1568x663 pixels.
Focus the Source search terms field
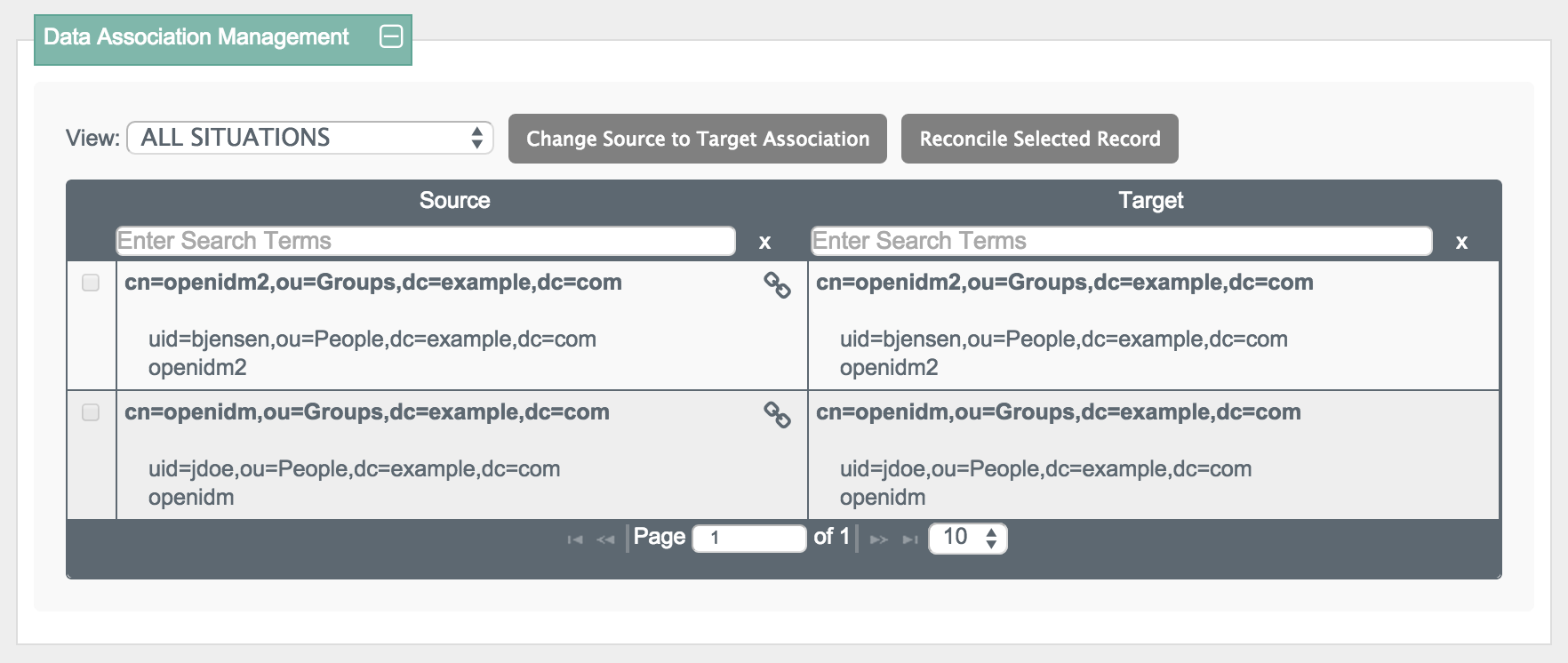(426, 241)
